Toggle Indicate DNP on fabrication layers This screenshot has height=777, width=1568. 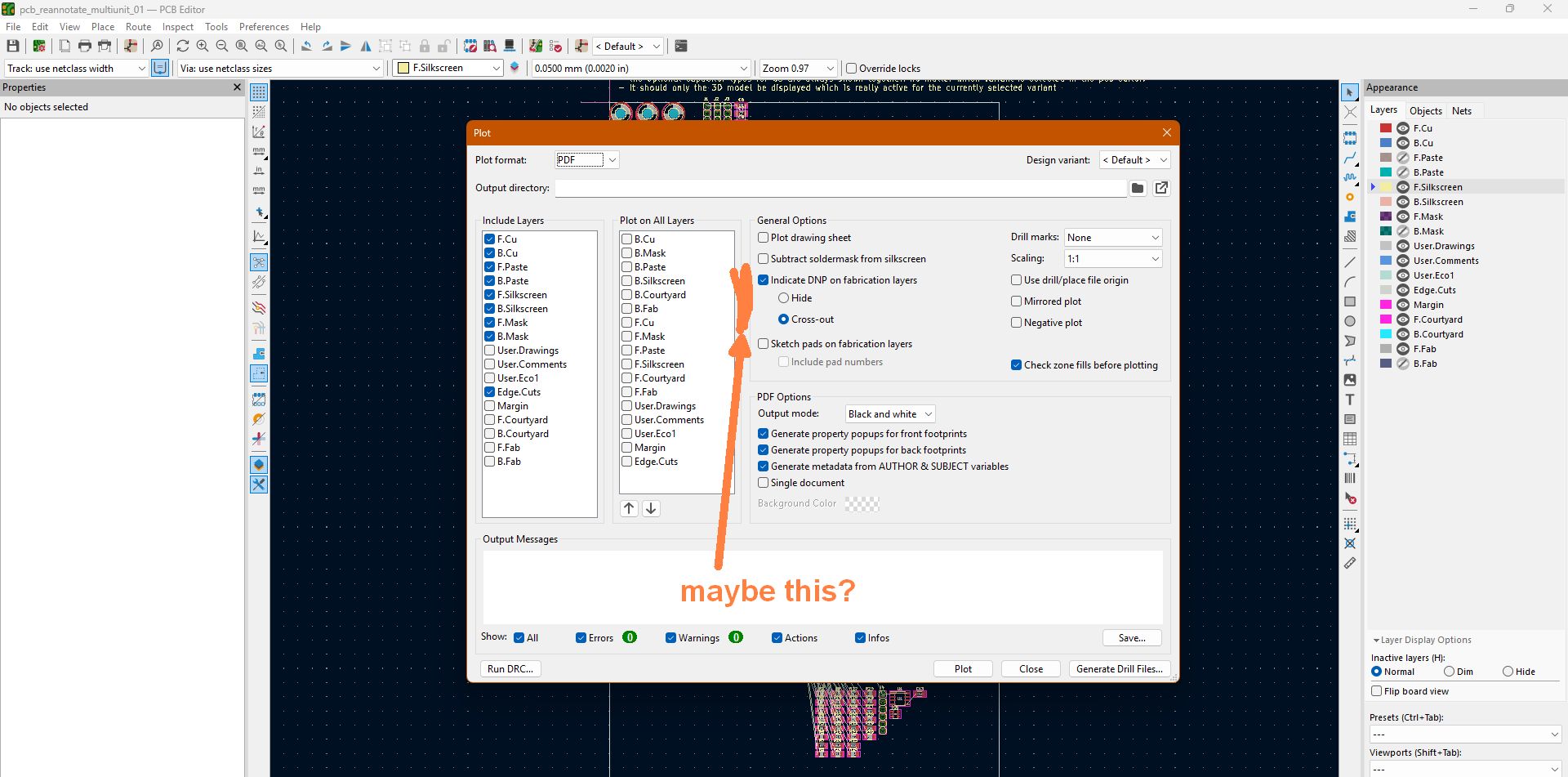763,280
